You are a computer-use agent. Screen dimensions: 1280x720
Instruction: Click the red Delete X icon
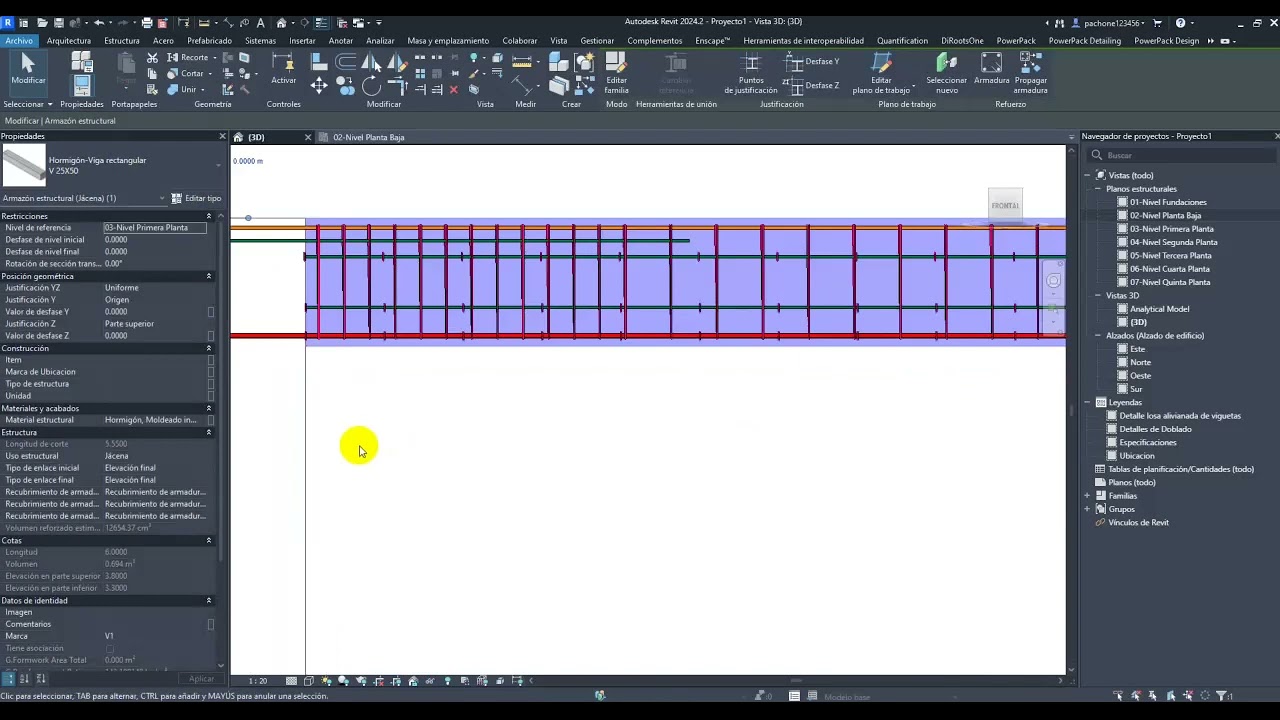tap(454, 89)
